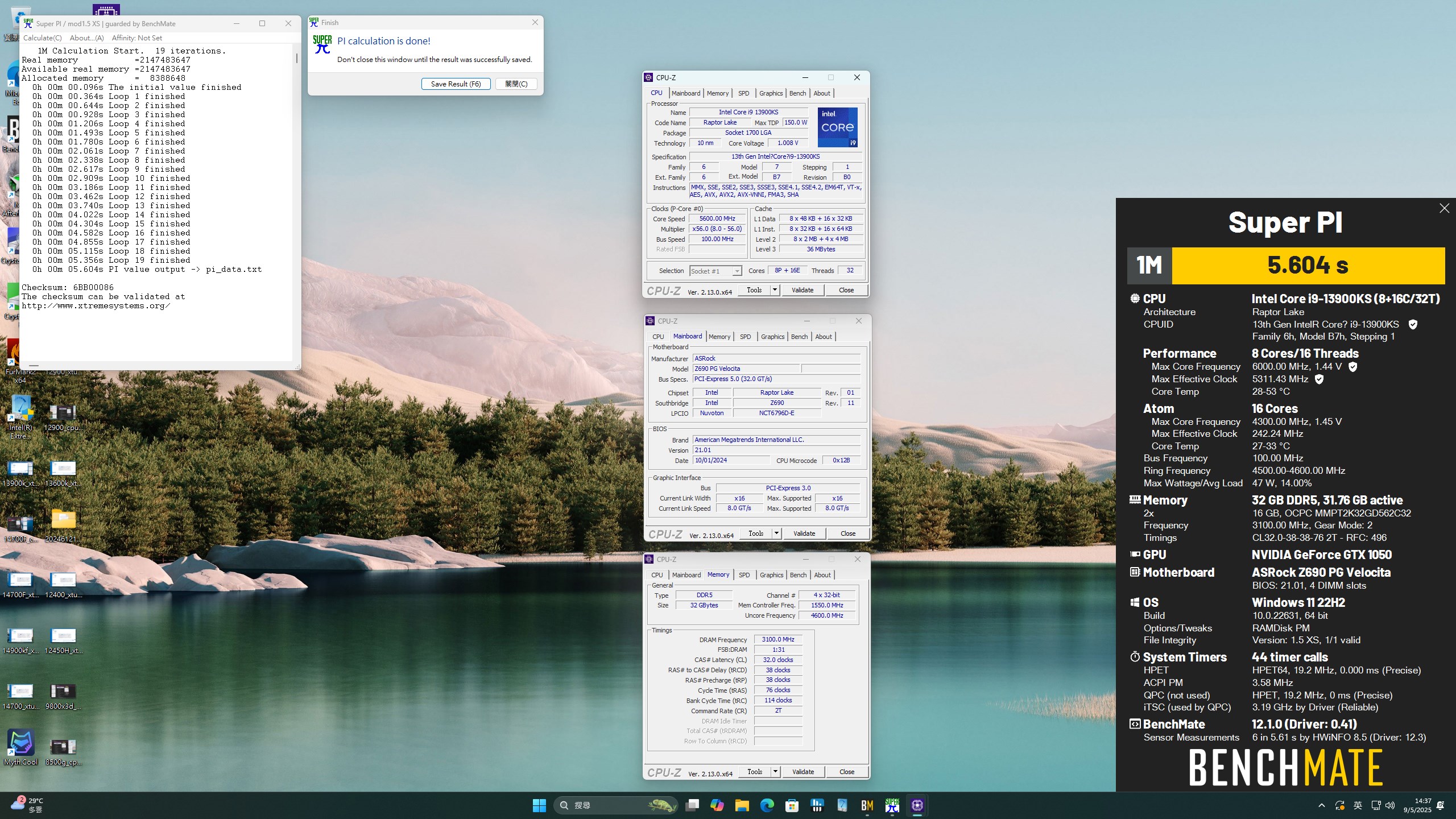Open File Explorer from the taskbar
Image resolution: width=1456 pixels, height=819 pixels.
tap(742, 805)
